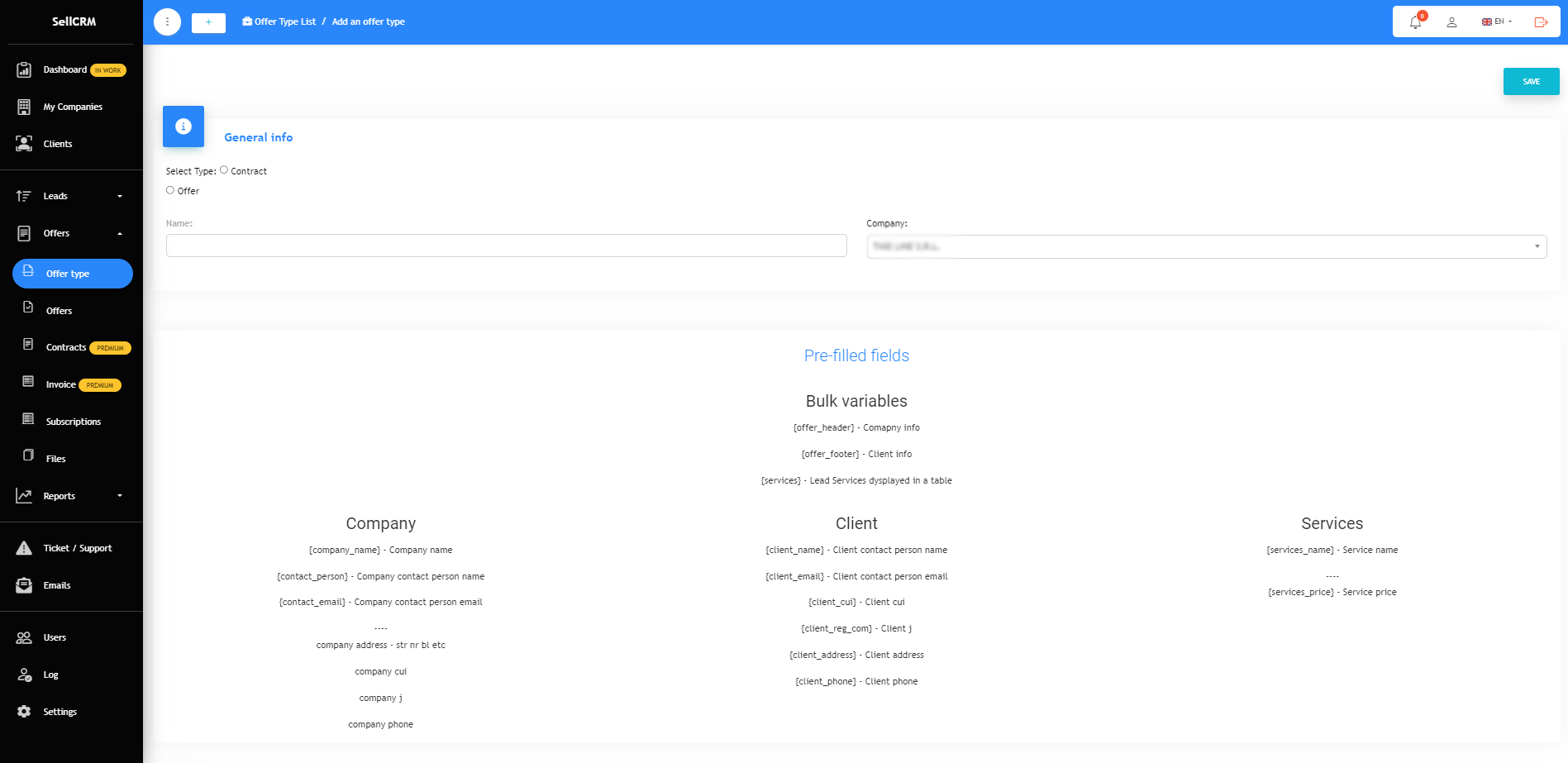Select the Contract radio button
The image size is (1568, 763).
[224, 170]
